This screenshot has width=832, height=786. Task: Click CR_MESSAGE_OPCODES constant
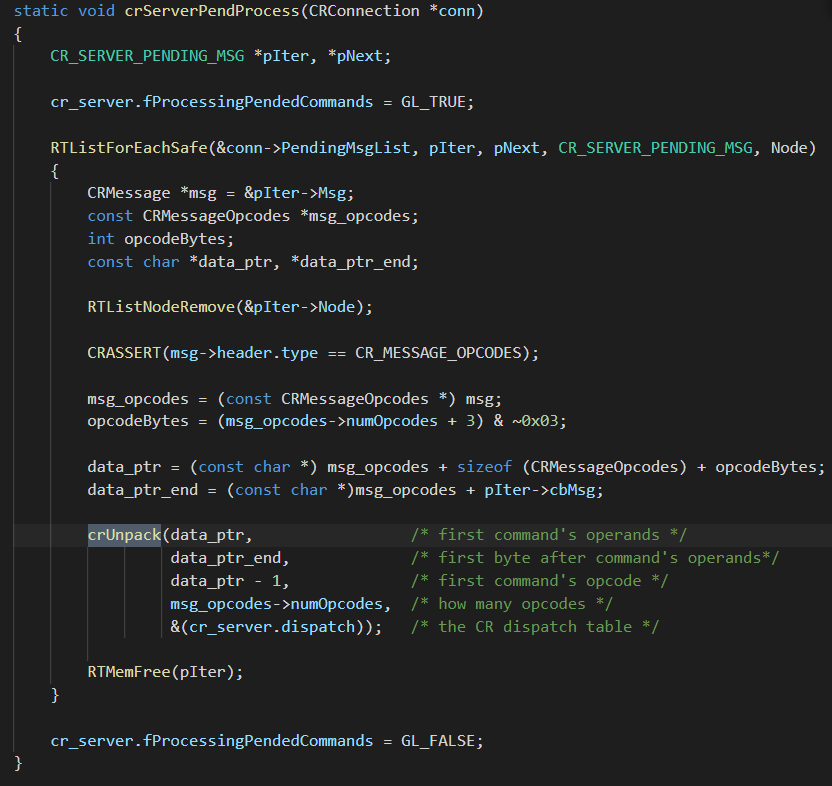click(x=438, y=353)
